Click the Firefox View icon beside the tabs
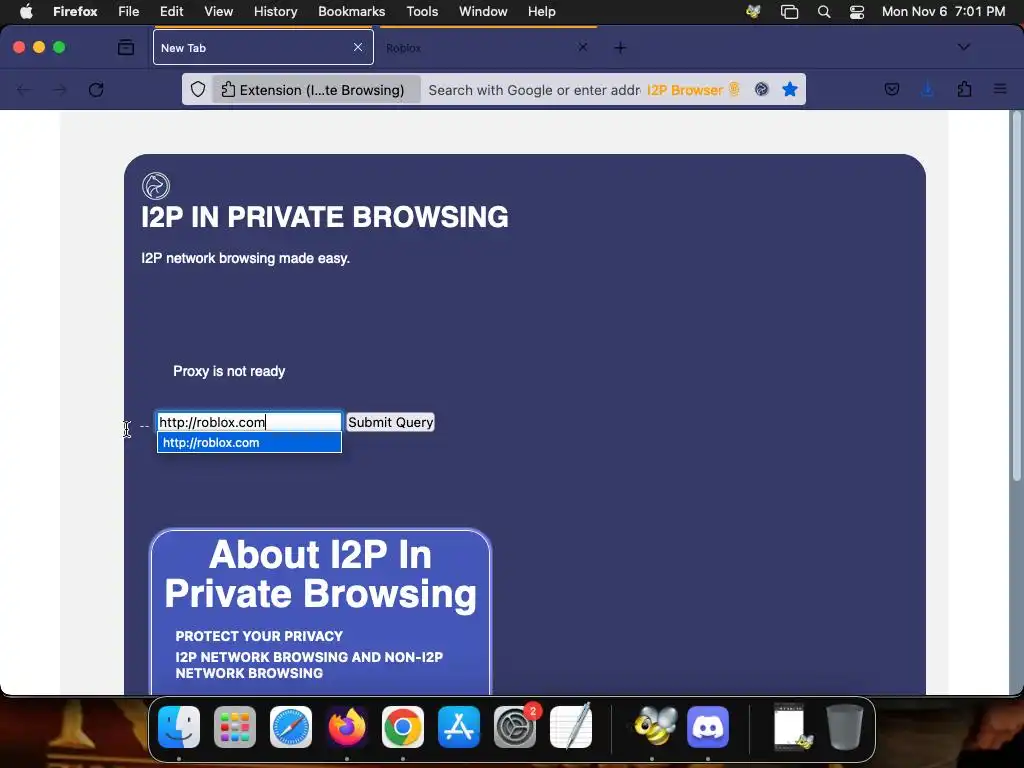Screen dimensions: 1024x768 (x=125, y=47)
